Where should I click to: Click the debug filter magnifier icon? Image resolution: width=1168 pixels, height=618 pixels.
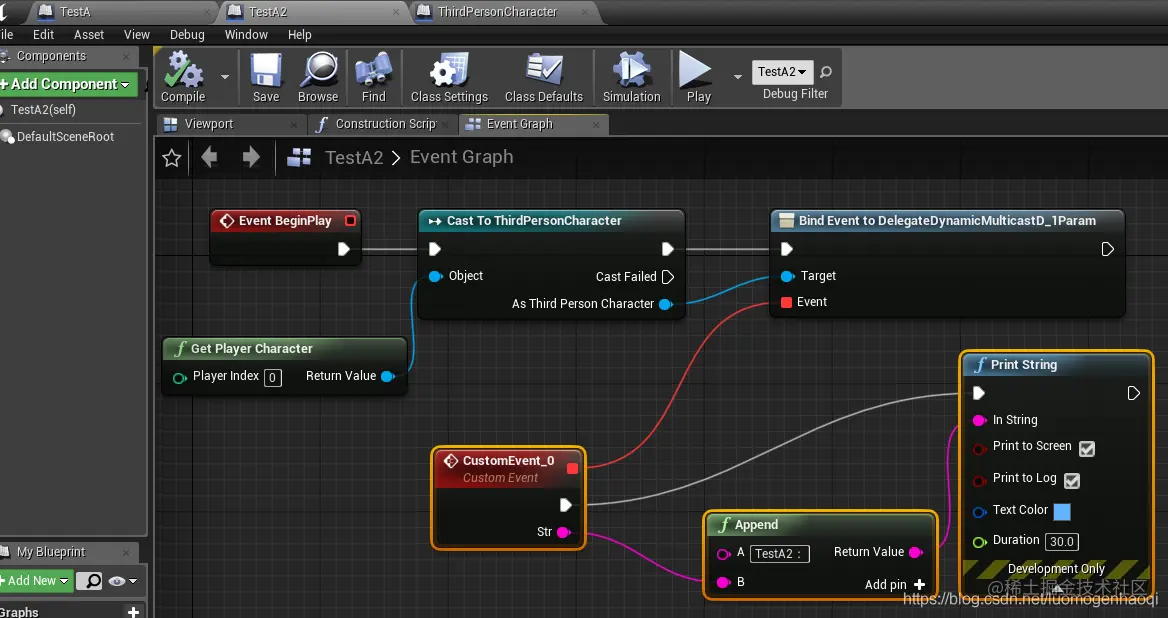pos(825,72)
